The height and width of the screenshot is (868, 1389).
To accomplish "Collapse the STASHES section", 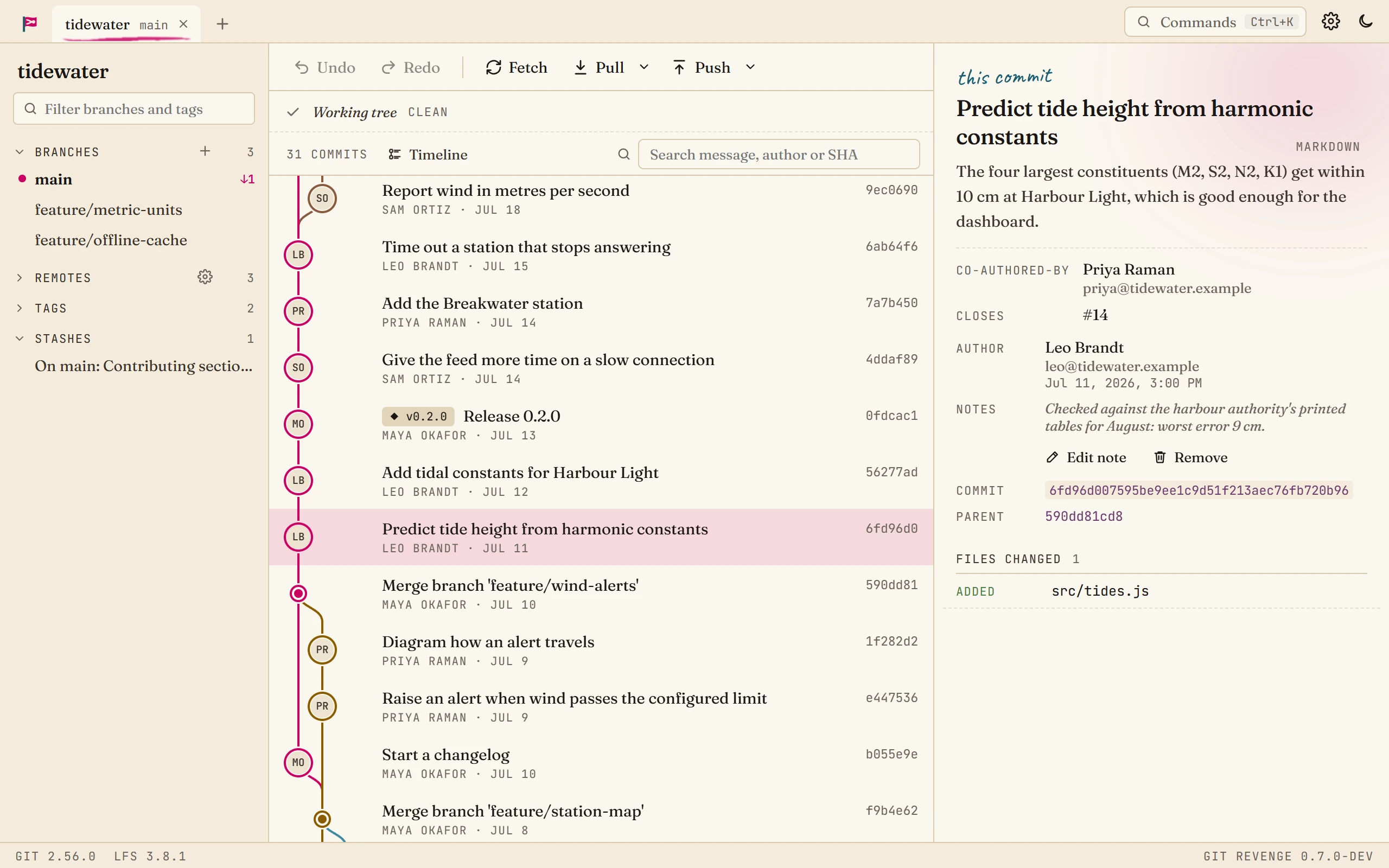I will tap(20, 339).
